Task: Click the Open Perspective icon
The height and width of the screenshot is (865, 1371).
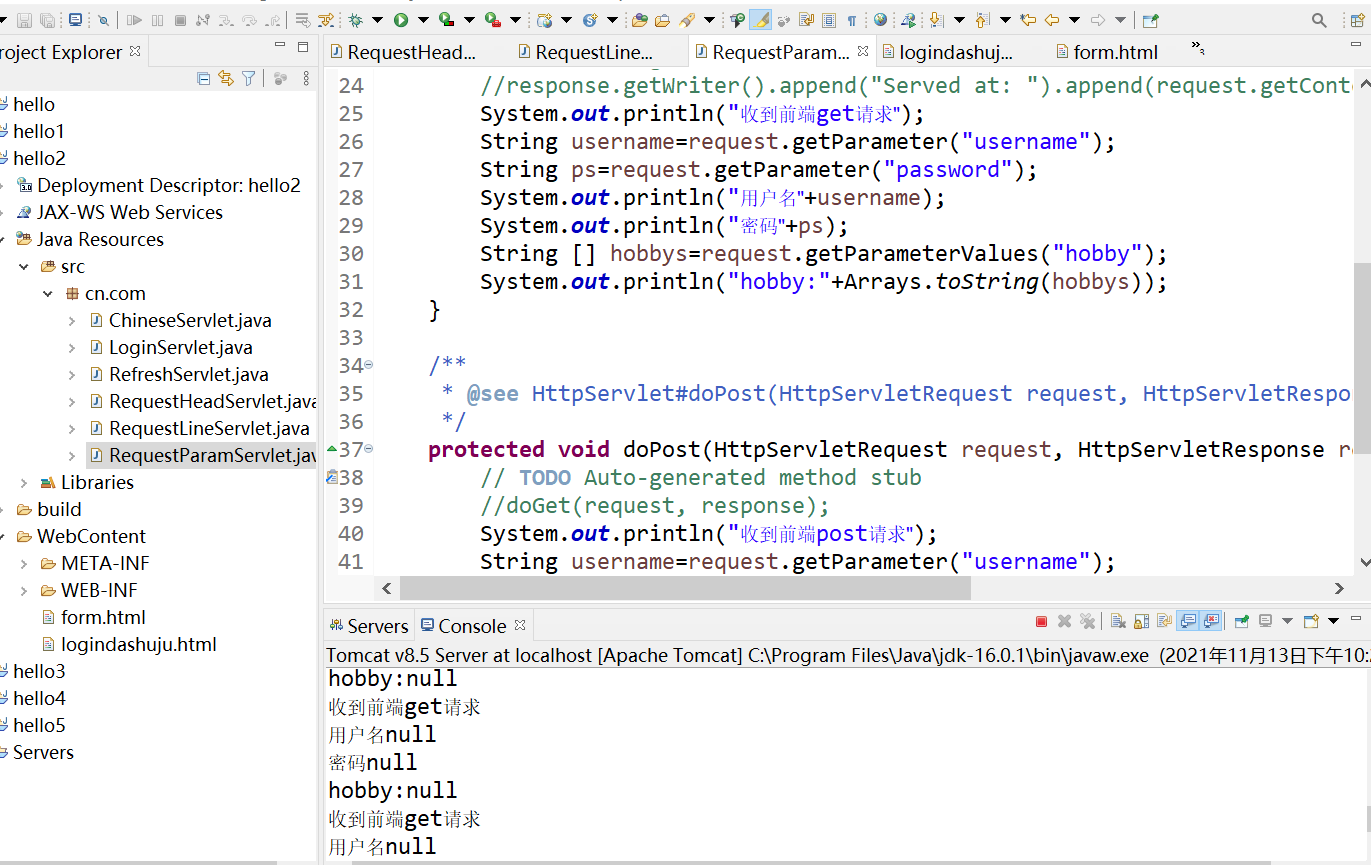Action: [x=1357, y=20]
